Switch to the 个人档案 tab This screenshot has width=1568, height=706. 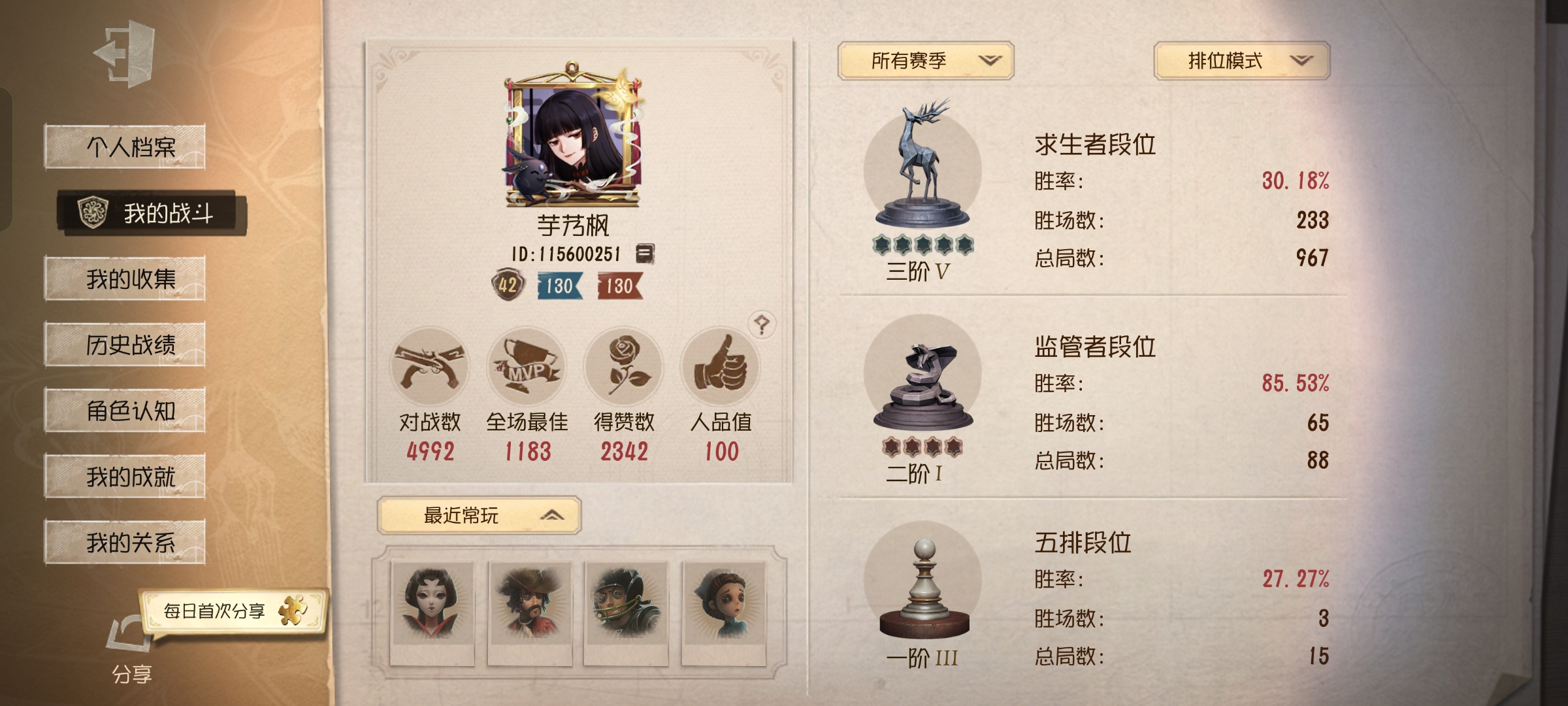click(125, 146)
